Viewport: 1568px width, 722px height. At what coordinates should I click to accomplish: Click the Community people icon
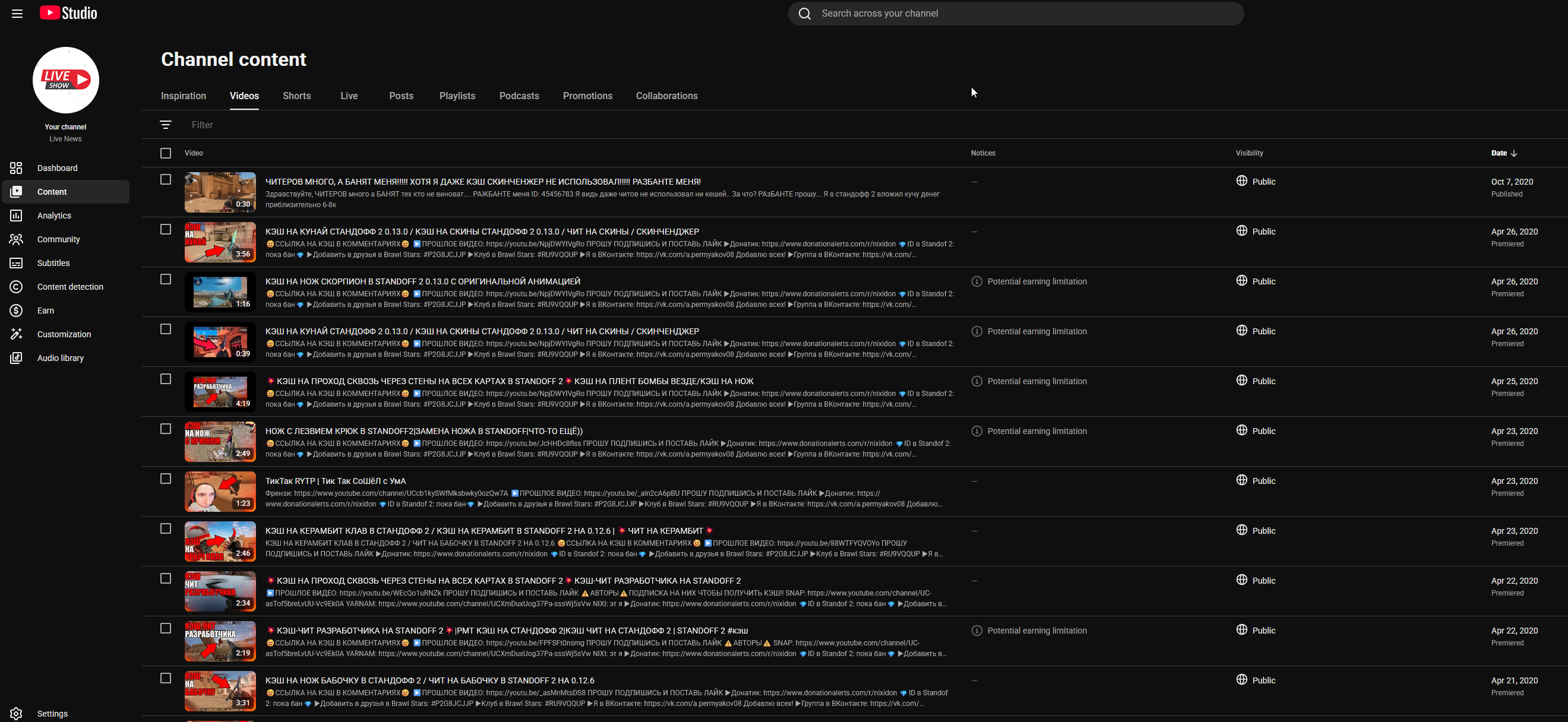[17, 239]
